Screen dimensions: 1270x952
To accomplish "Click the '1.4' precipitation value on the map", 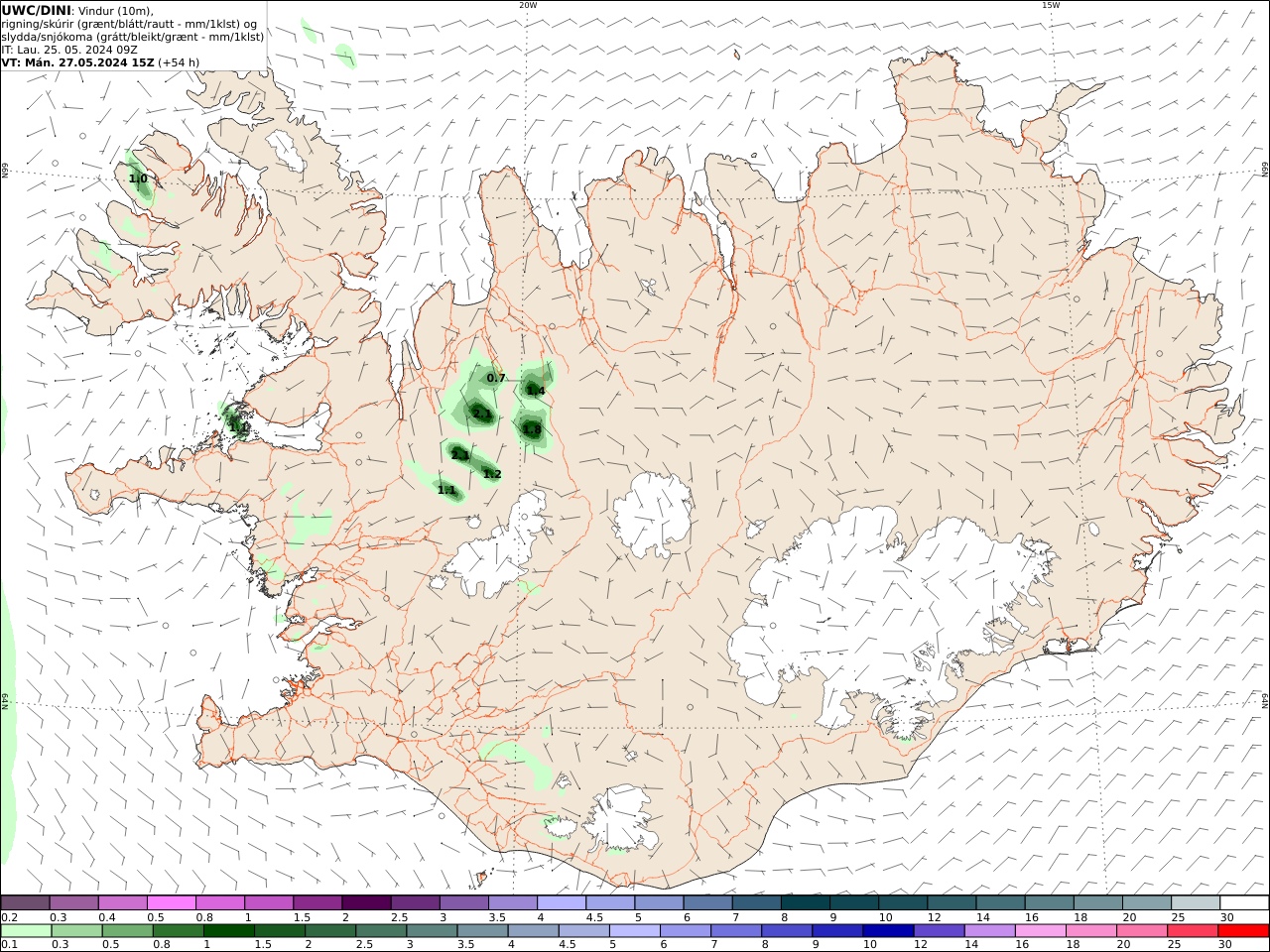I will [x=536, y=391].
